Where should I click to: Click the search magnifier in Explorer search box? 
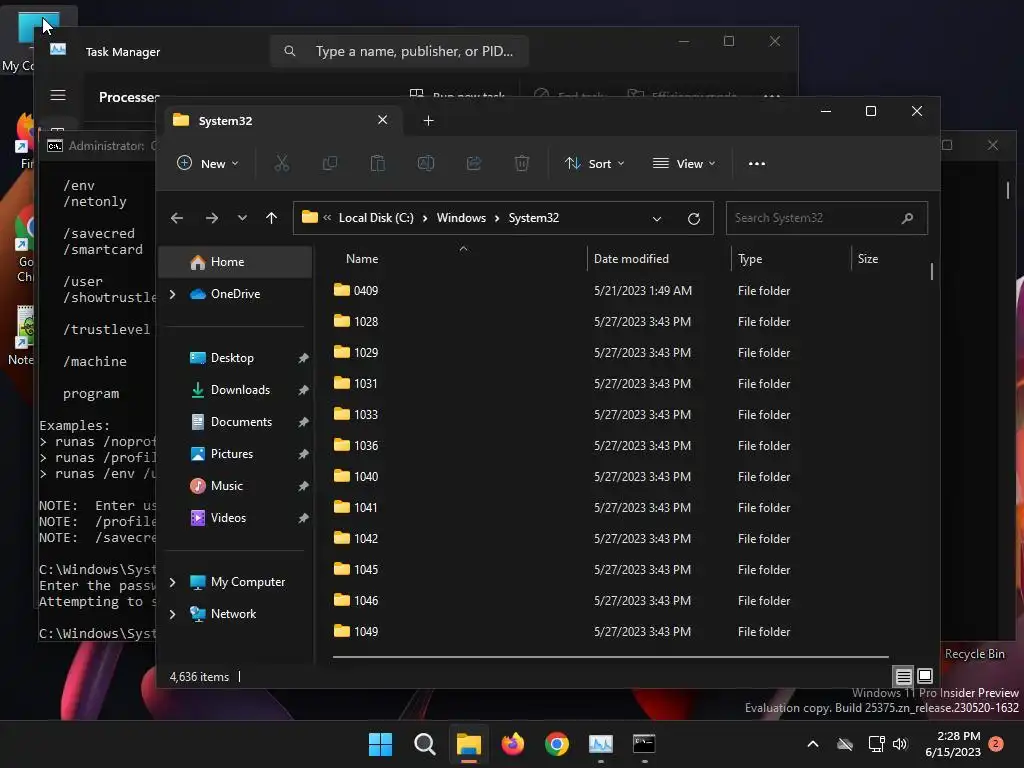[x=907, y=218]
